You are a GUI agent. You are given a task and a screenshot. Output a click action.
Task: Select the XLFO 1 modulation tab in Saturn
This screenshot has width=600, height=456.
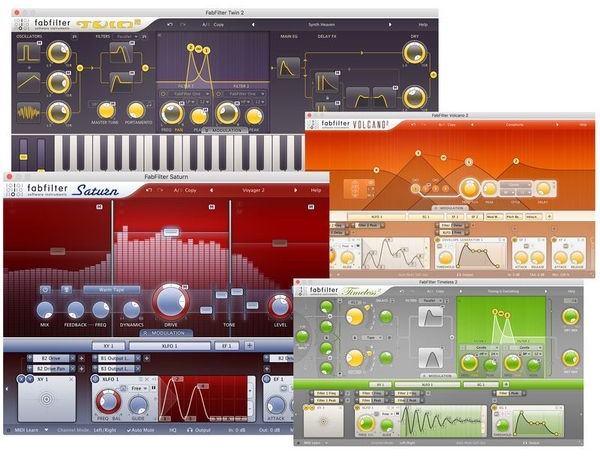pos(170,346)
